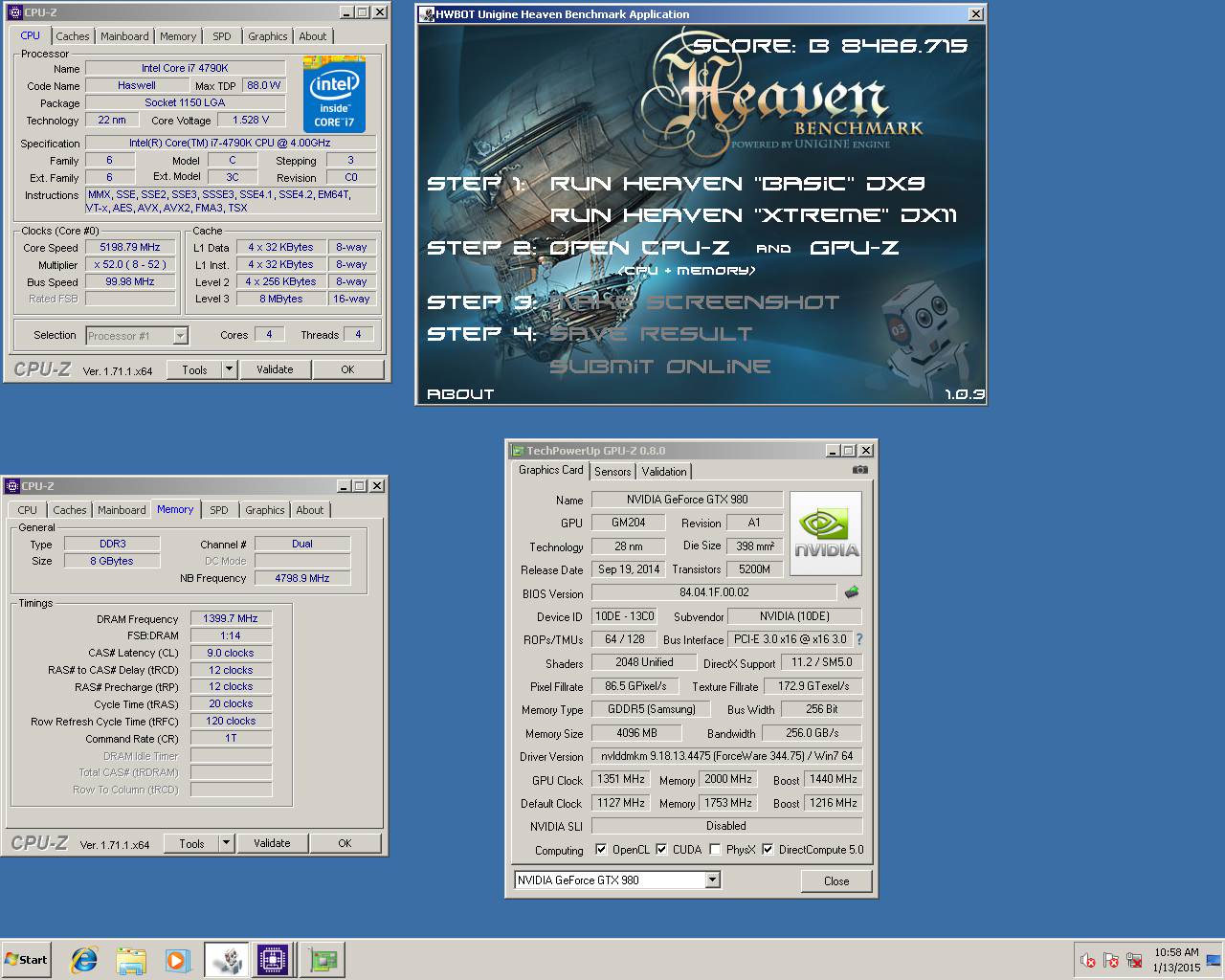Click the BIOS Version field 84.04.1F.00.02
This screenshot has height=980, width=1225.
(x=714, y=592)
